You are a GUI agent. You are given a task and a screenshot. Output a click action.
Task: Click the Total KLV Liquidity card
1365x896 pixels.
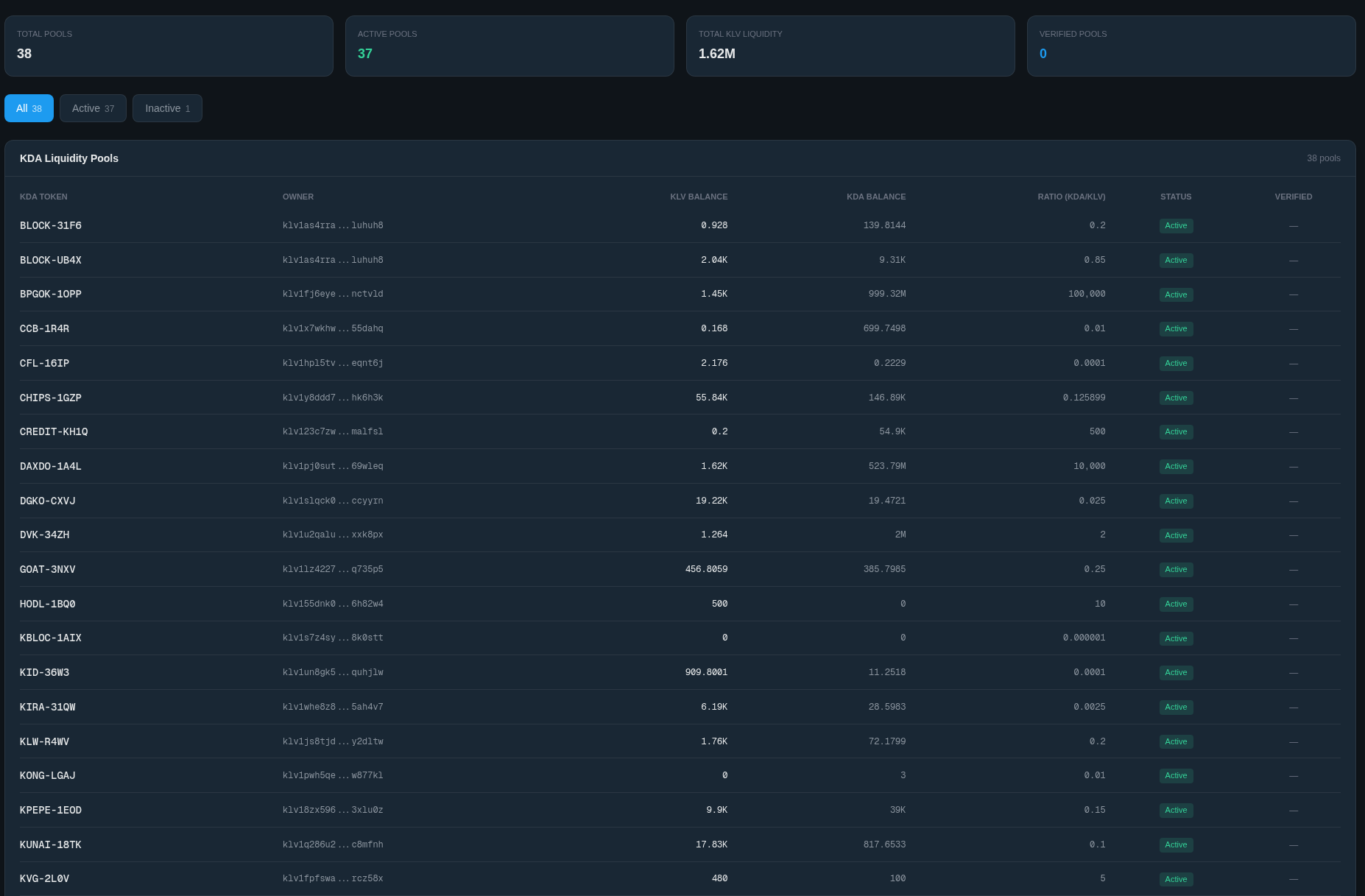click(850, 46)
